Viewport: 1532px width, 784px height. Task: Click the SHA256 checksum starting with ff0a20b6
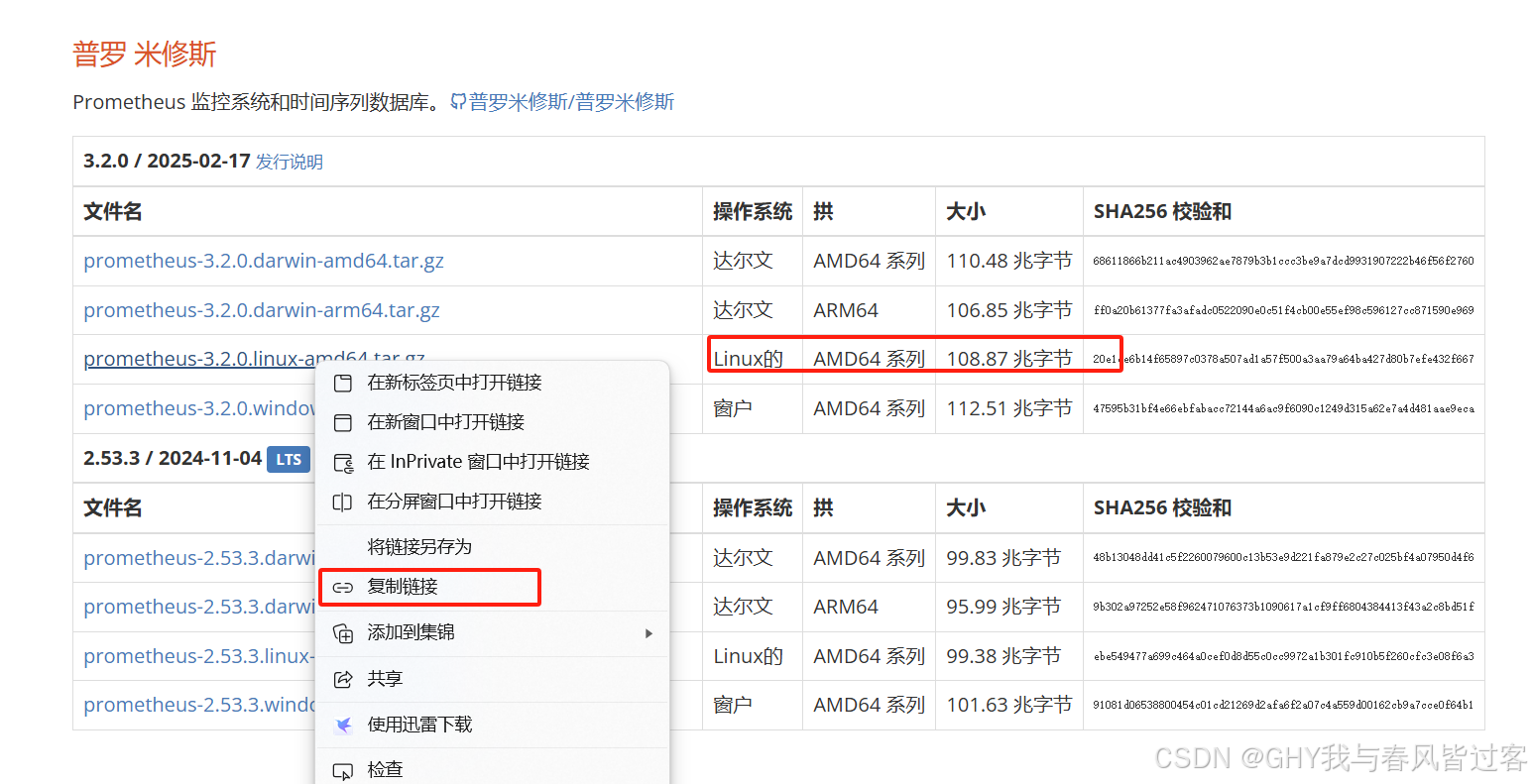[x=1283, y=310]
